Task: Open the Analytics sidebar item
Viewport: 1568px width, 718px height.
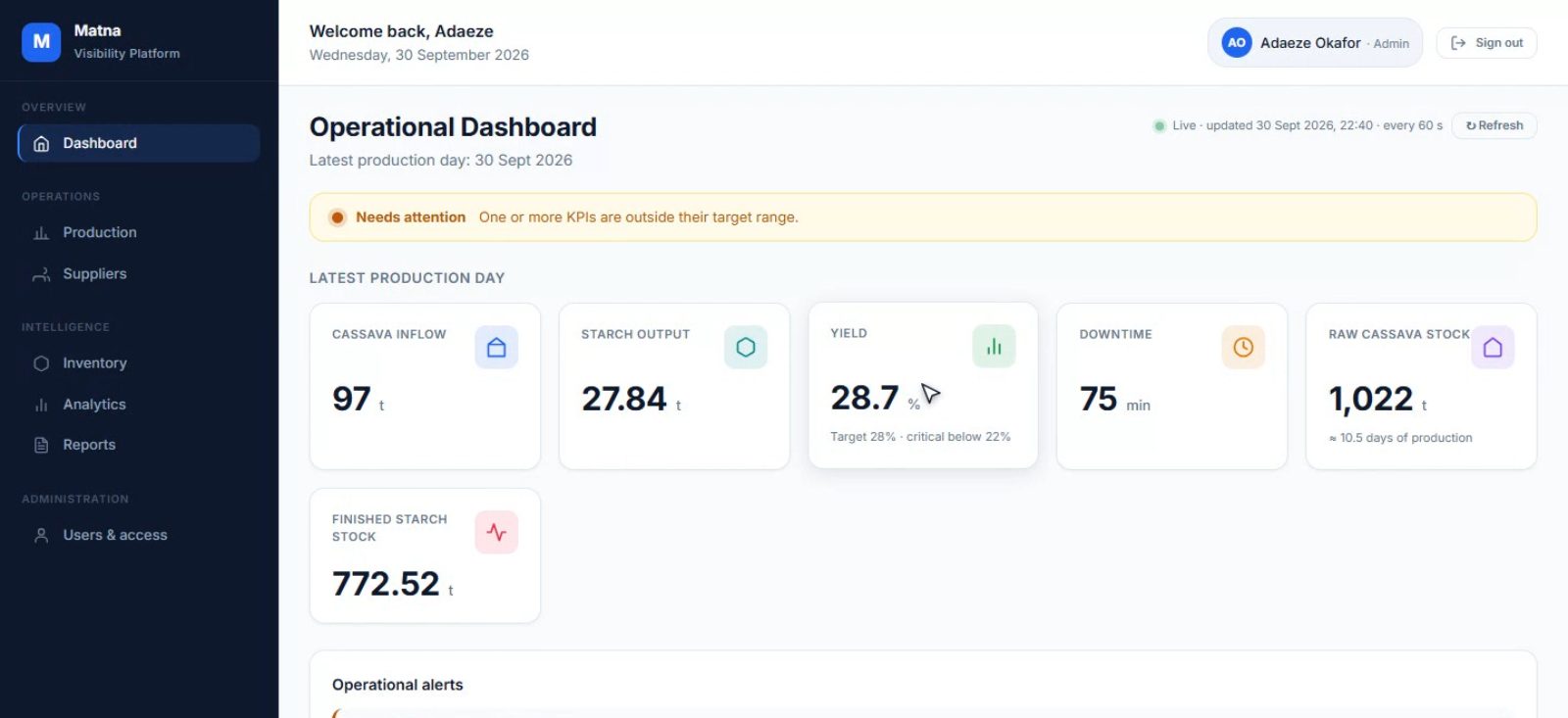Action: [139, 405]
